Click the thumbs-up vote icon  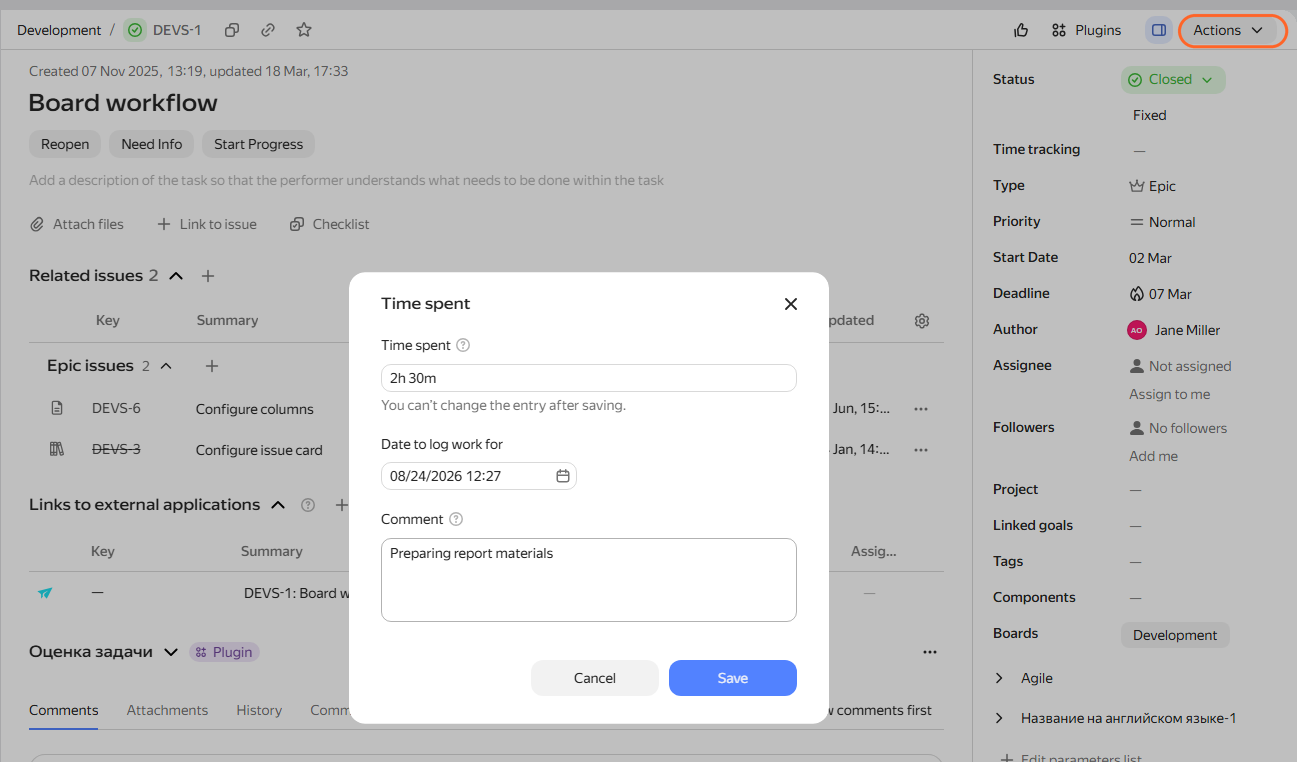(x=1021, y=30)
